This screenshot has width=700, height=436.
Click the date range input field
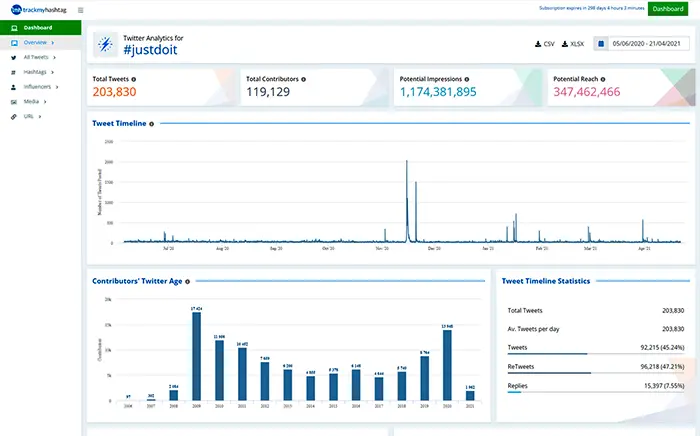pyautogui.click(x=649, y=44)
